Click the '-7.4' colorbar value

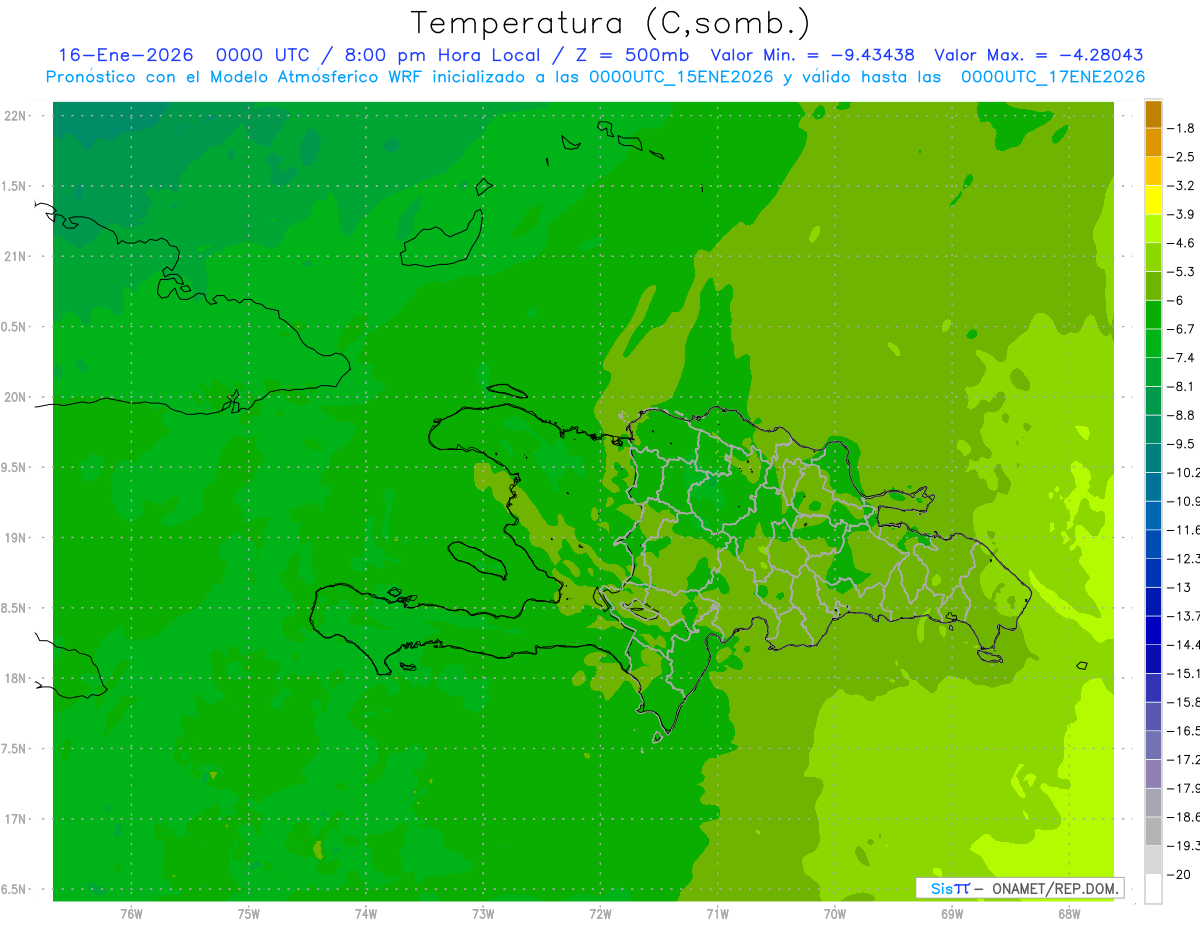click(1182, 357)
